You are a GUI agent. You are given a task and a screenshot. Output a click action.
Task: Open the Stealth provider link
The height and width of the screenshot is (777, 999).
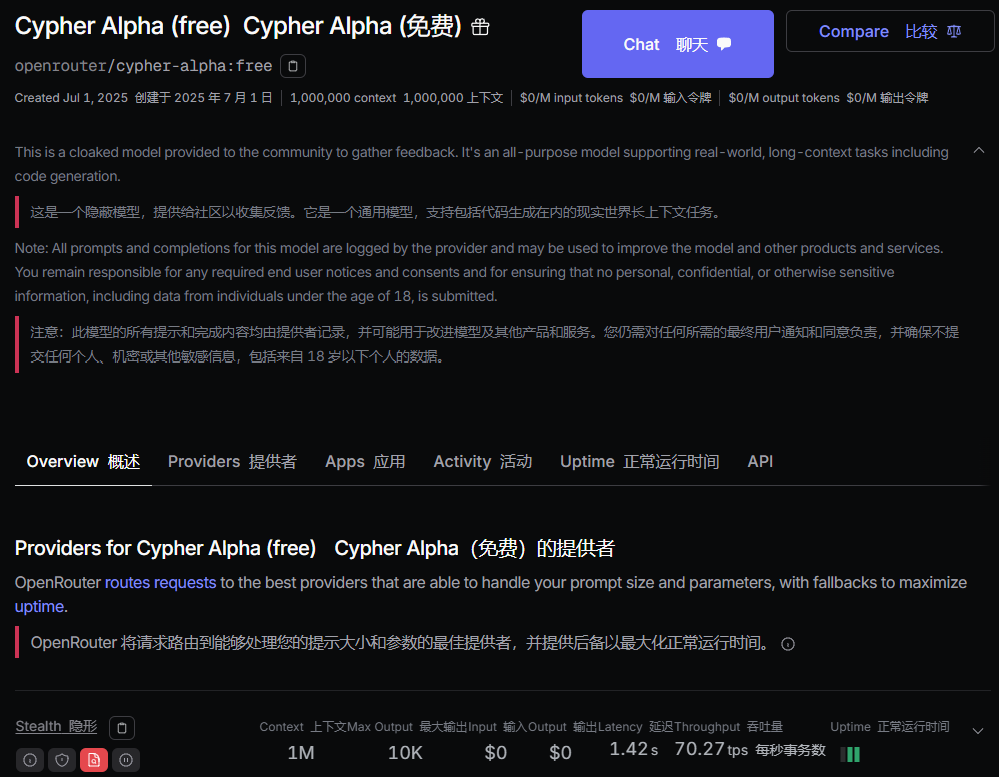tap(56, 727)
